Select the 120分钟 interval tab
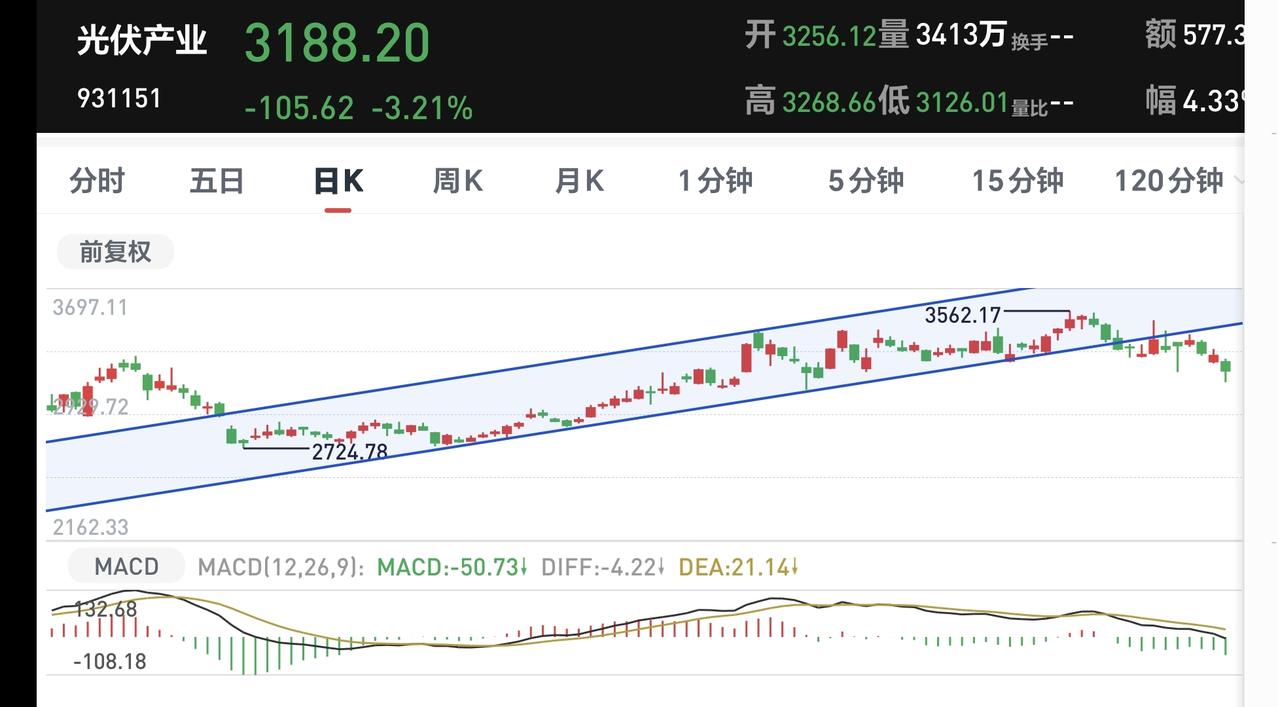 coord(1169,181)
